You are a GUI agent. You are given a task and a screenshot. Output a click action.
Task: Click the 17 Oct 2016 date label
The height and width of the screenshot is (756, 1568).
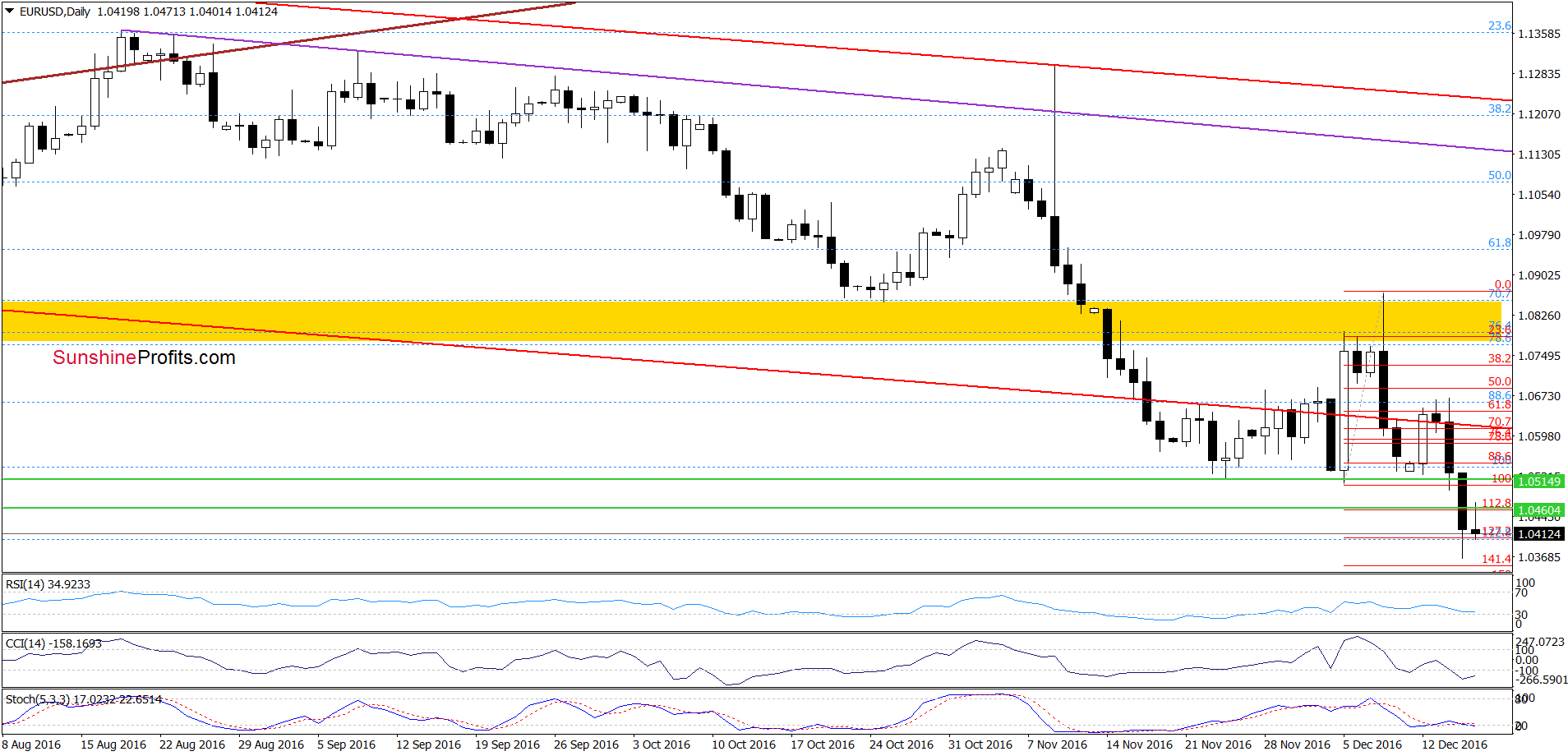[823, 744]
